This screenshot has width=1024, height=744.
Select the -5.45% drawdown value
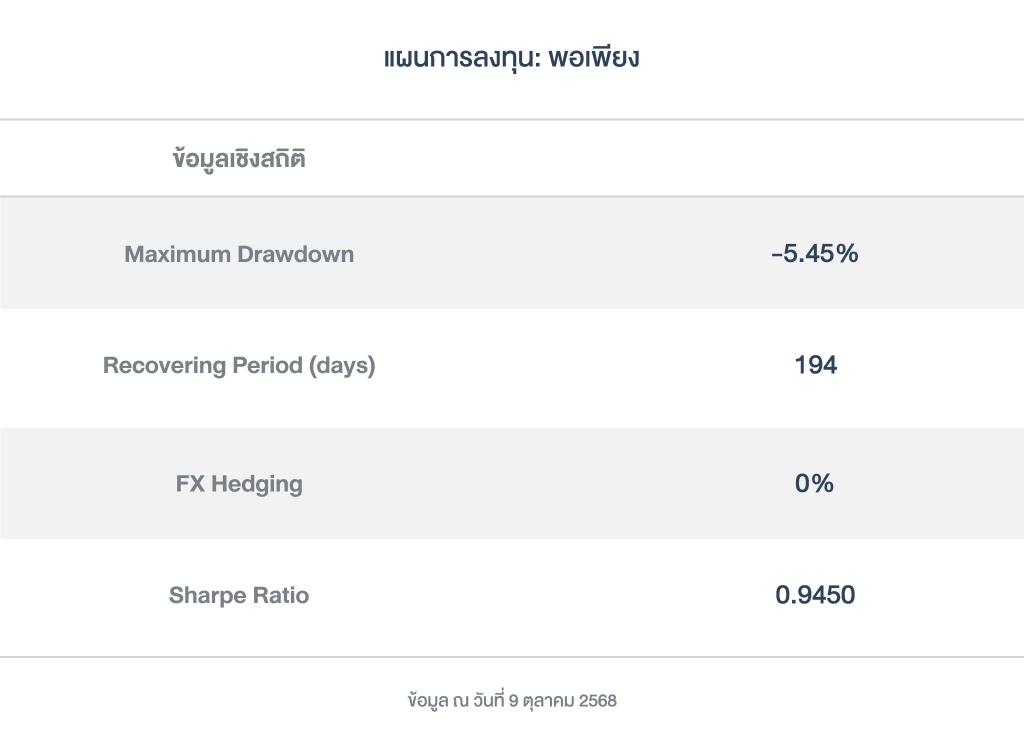(815, 254)
